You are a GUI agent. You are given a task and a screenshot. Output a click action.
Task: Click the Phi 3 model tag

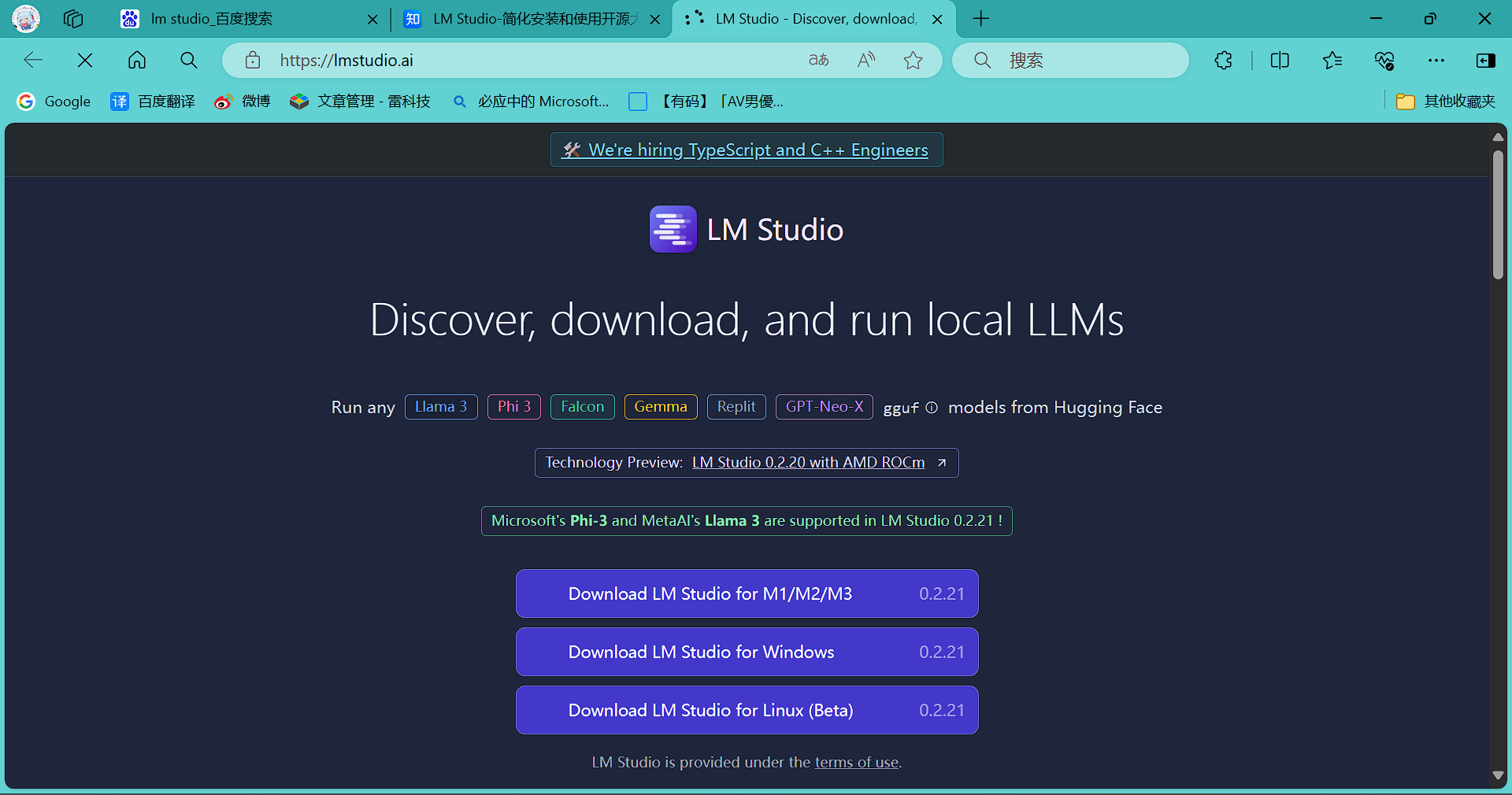coord(514,407)
